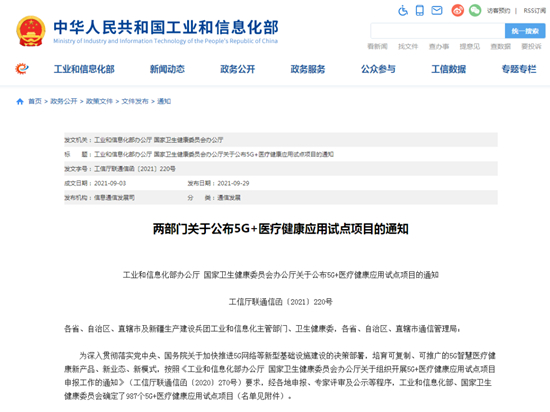
Task: Click the national emblem logo
Action: 31,31
